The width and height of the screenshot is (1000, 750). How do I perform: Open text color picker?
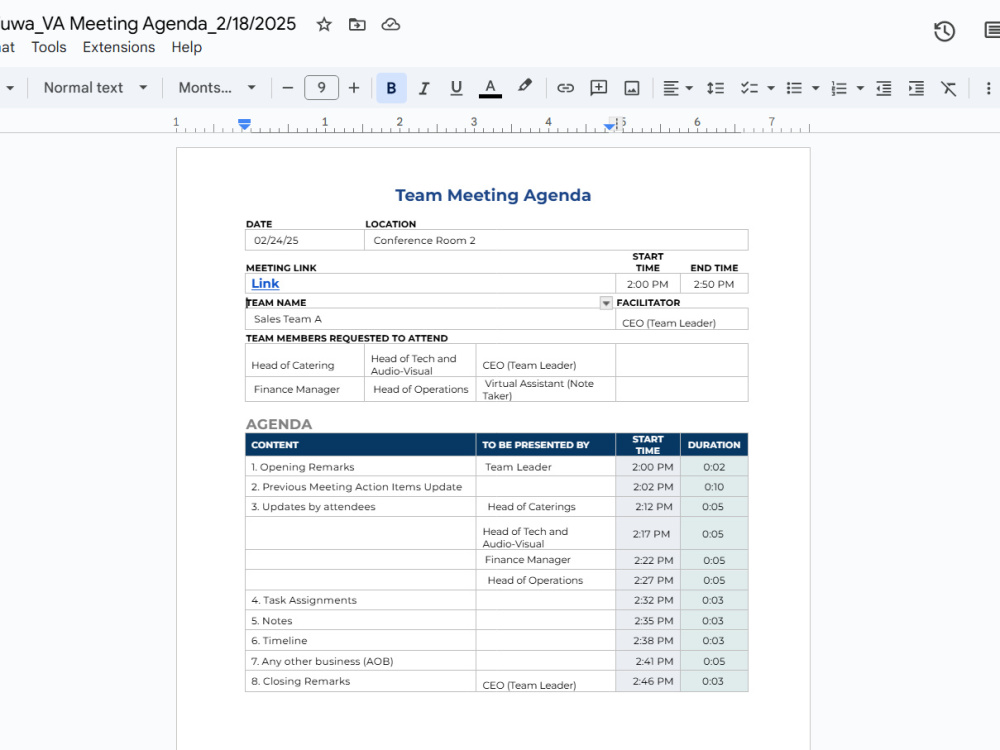click(x=490, y=88)
